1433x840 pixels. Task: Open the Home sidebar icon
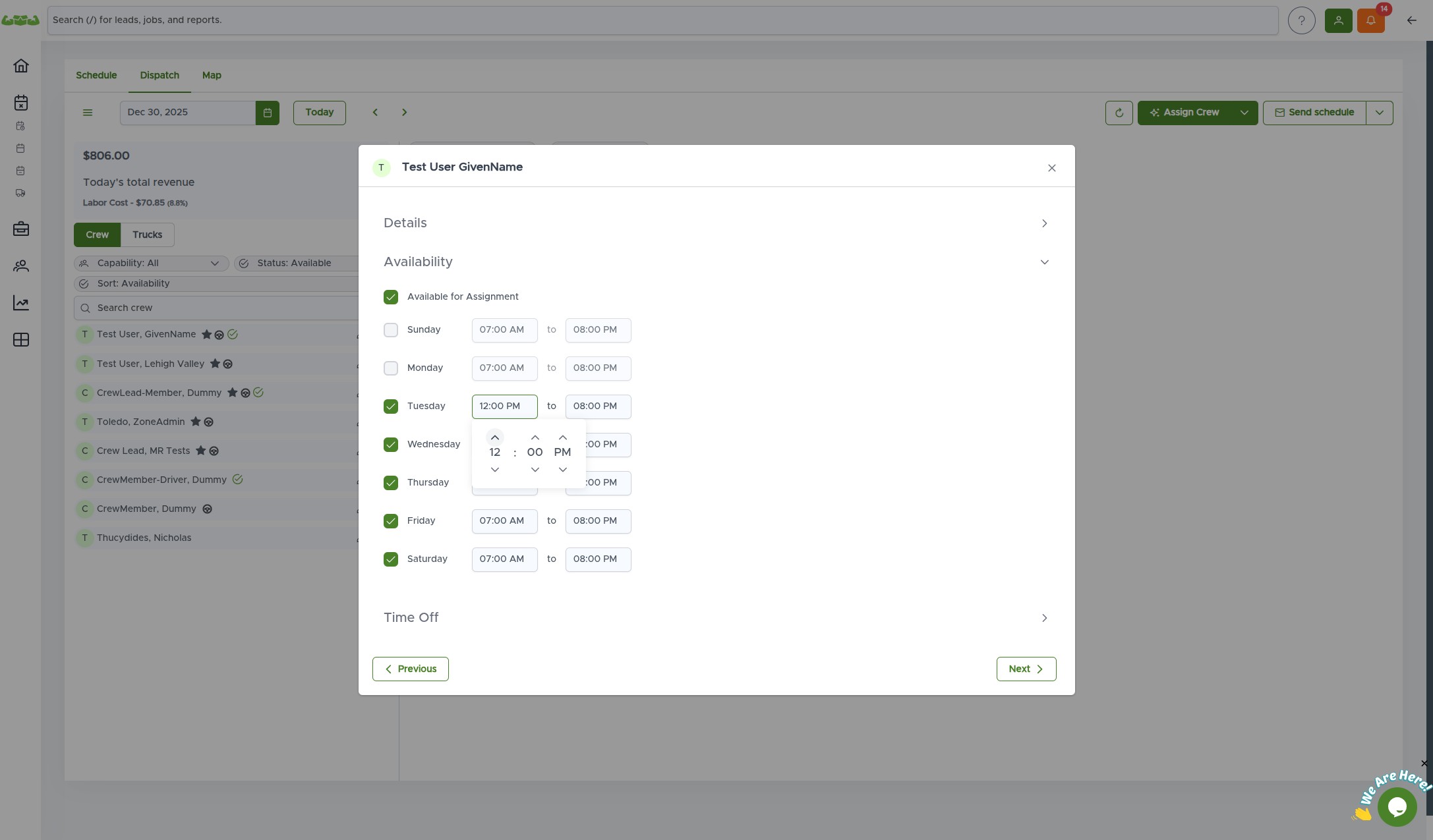pyautogui.click(x=21, y=66)
